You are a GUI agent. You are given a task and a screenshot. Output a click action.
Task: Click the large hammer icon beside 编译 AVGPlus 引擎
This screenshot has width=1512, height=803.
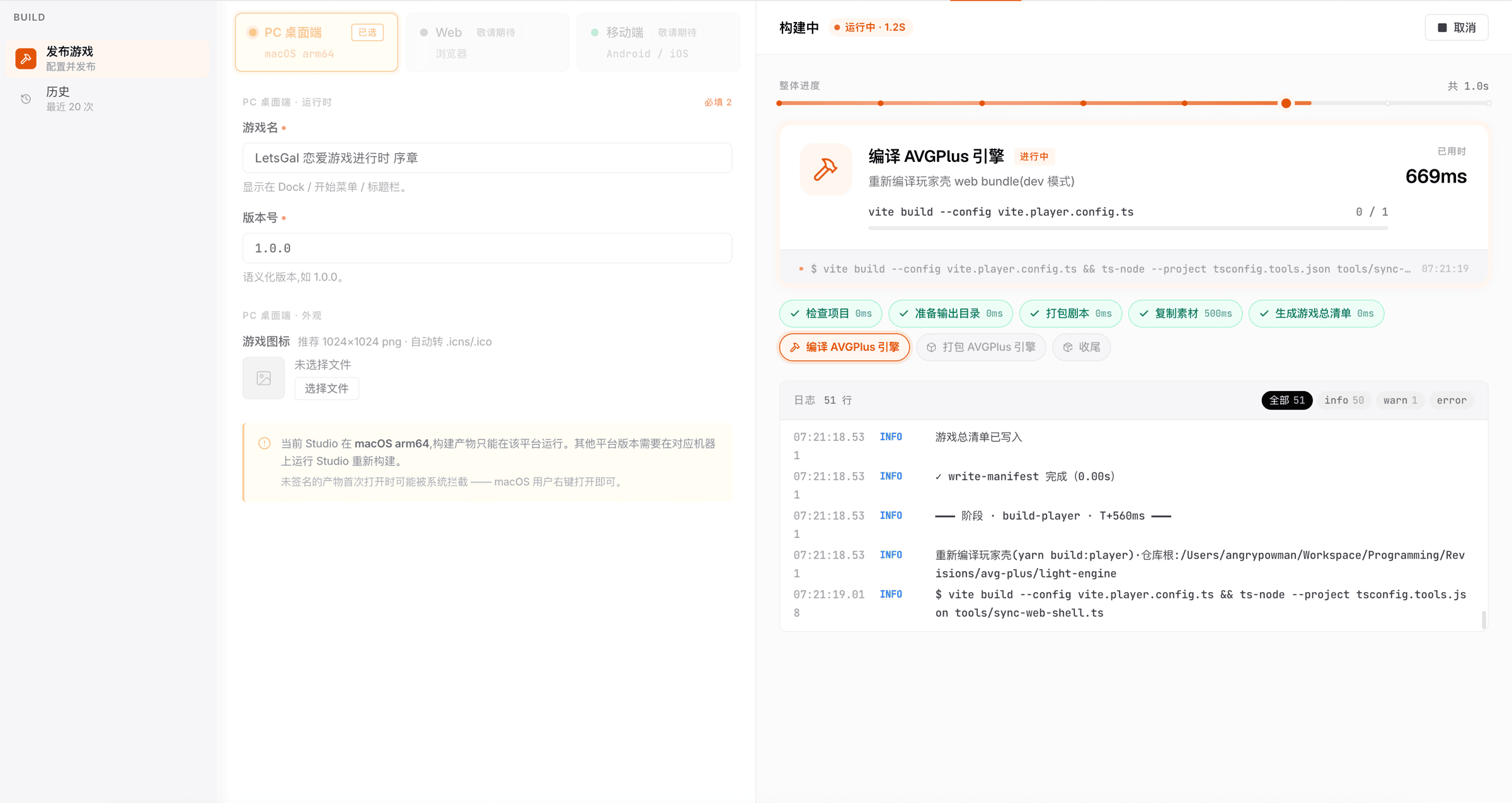click(x=825, y=169)
